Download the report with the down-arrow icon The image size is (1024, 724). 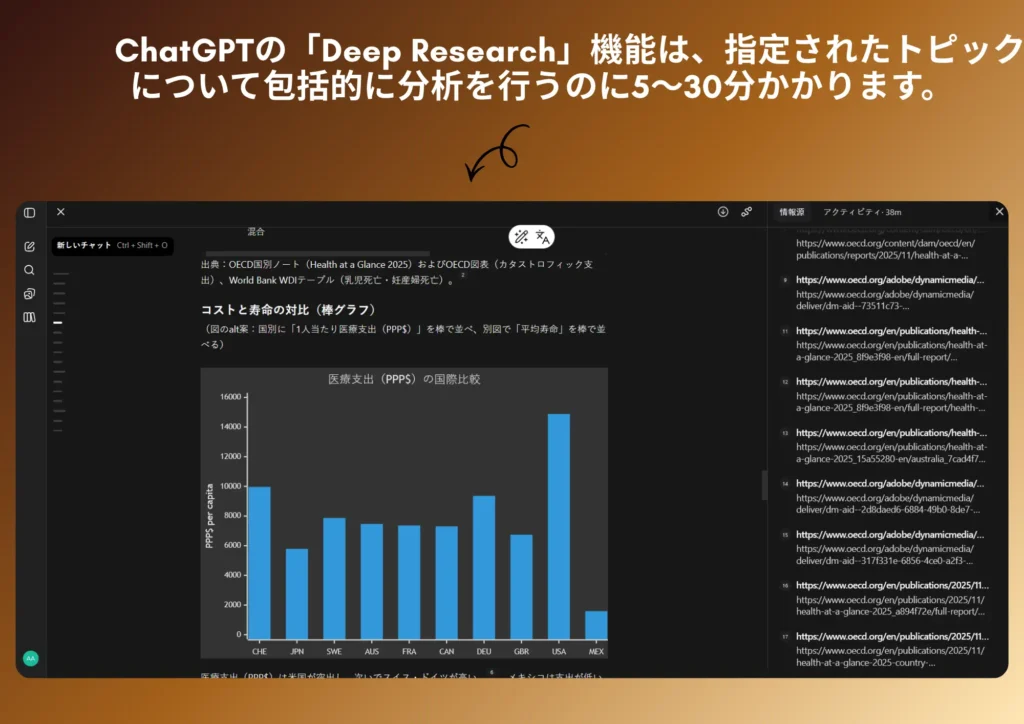(723, 212)
